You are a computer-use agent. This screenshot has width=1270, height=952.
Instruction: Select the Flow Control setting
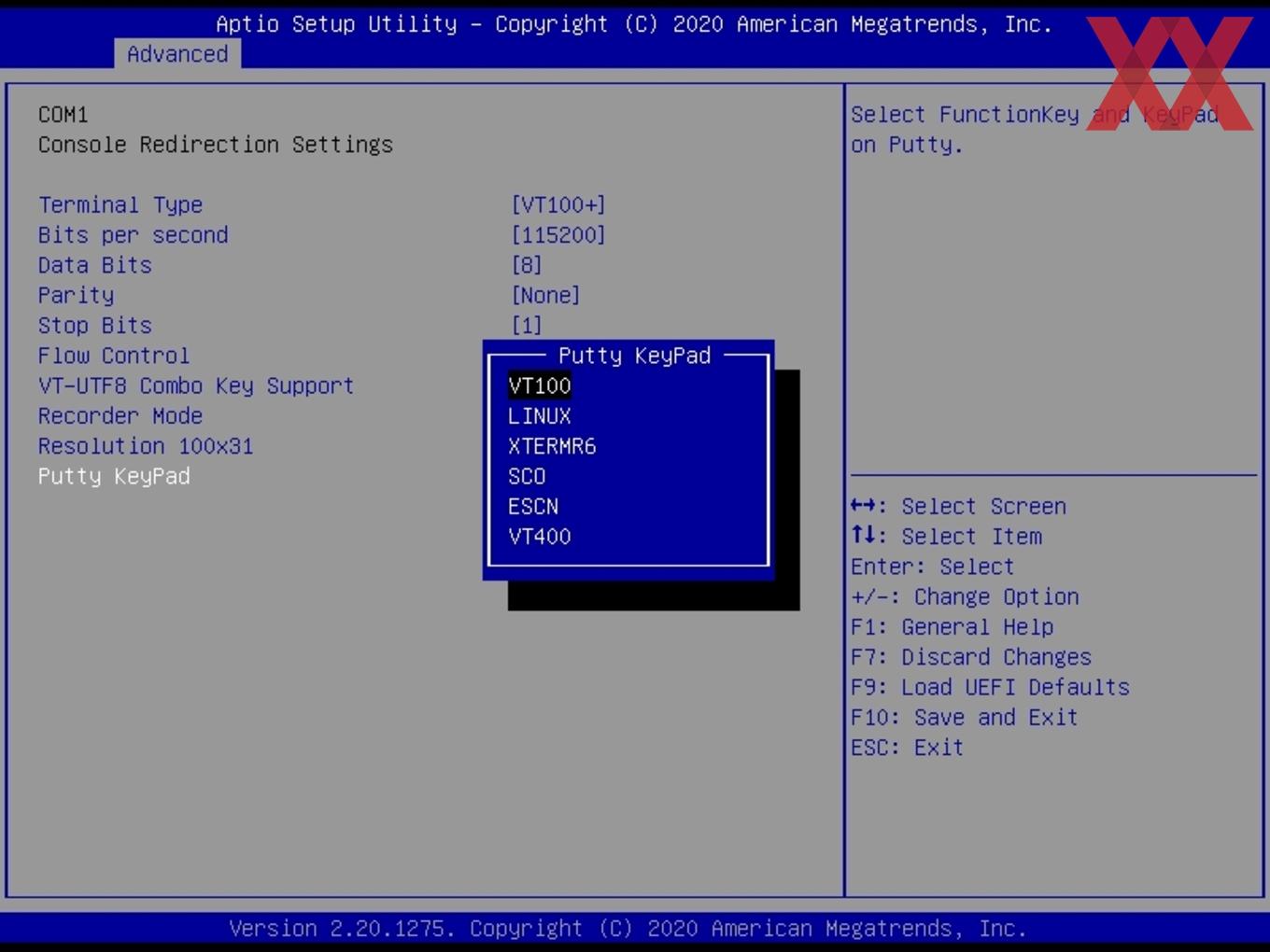tap(114, 356)
